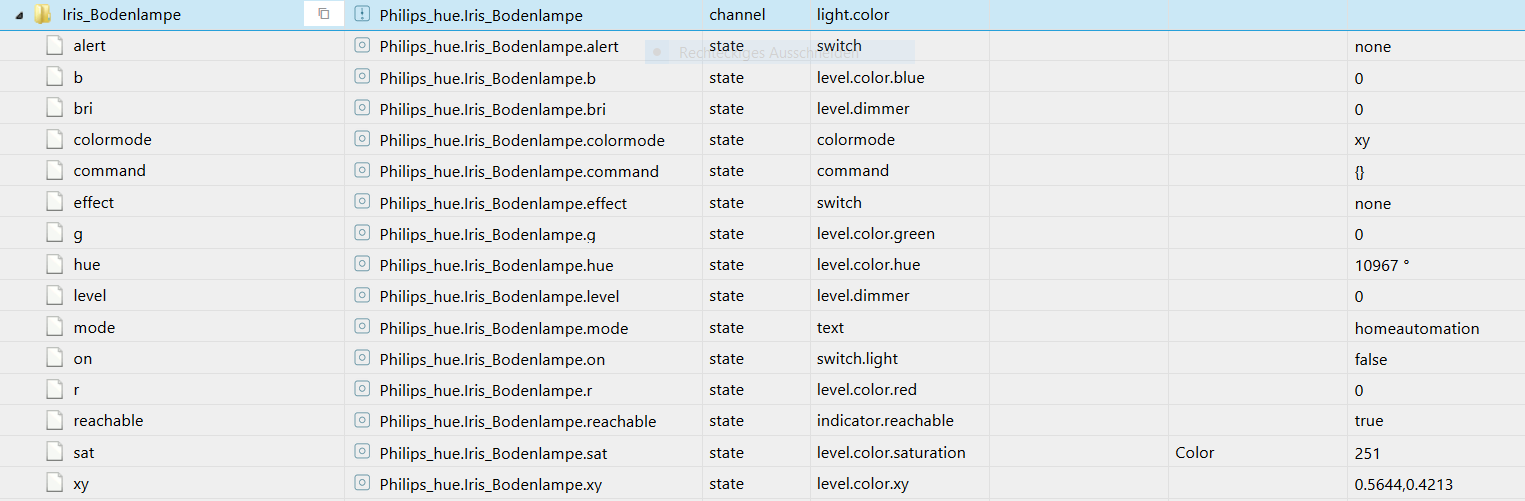Click the mode value 'homeautomation'
The width and height of the screenshot is (1525, 501).
(1416, 328)
